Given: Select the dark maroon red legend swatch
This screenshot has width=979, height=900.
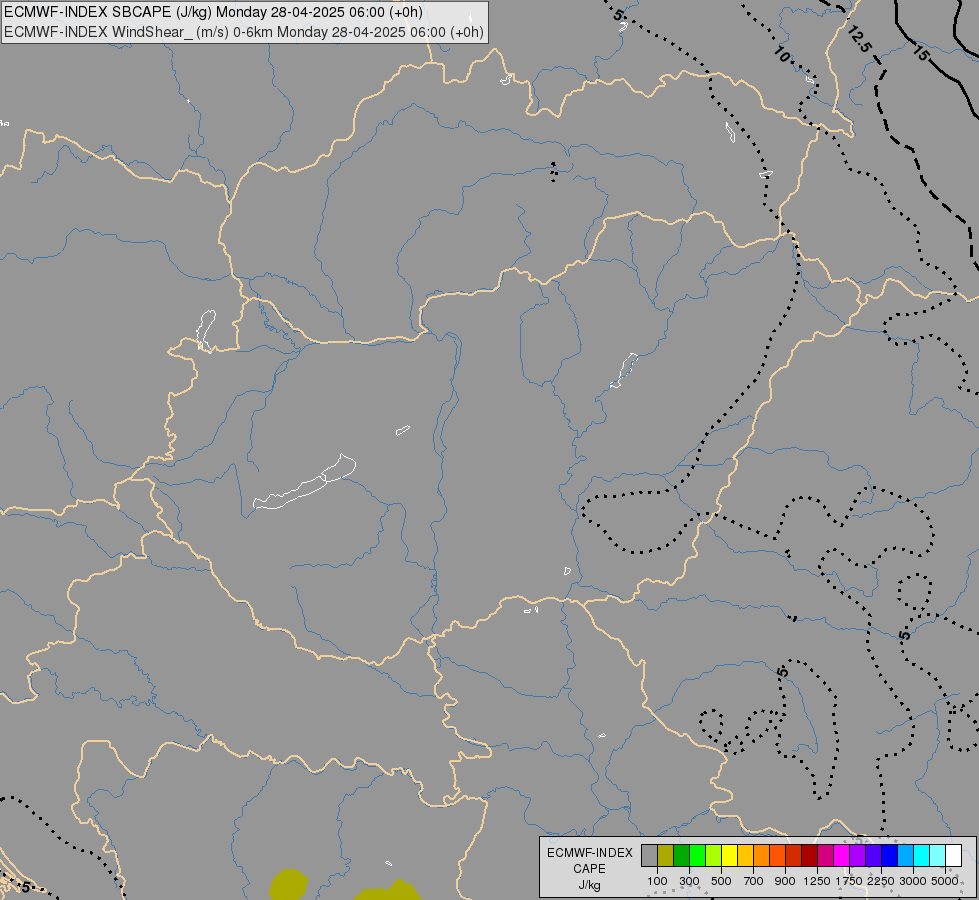Looking at the screenshot, I should [x=809, y=856].
